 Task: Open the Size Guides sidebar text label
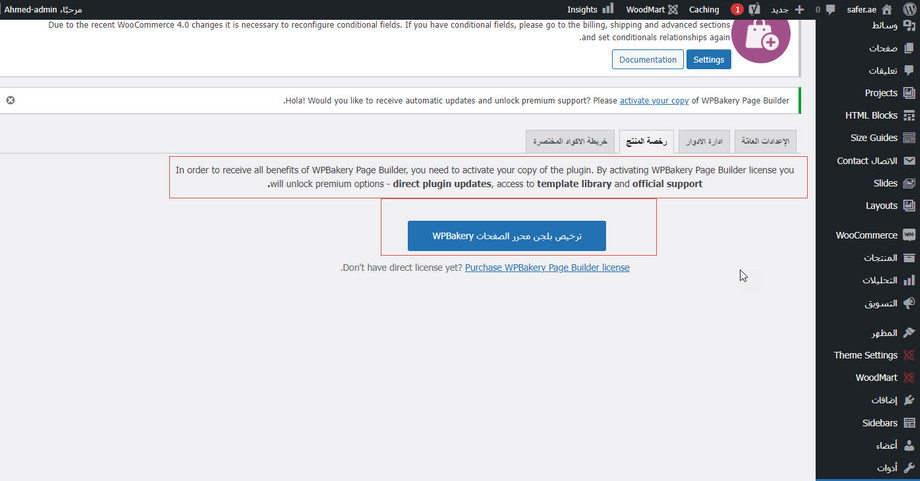pos(874,138)
